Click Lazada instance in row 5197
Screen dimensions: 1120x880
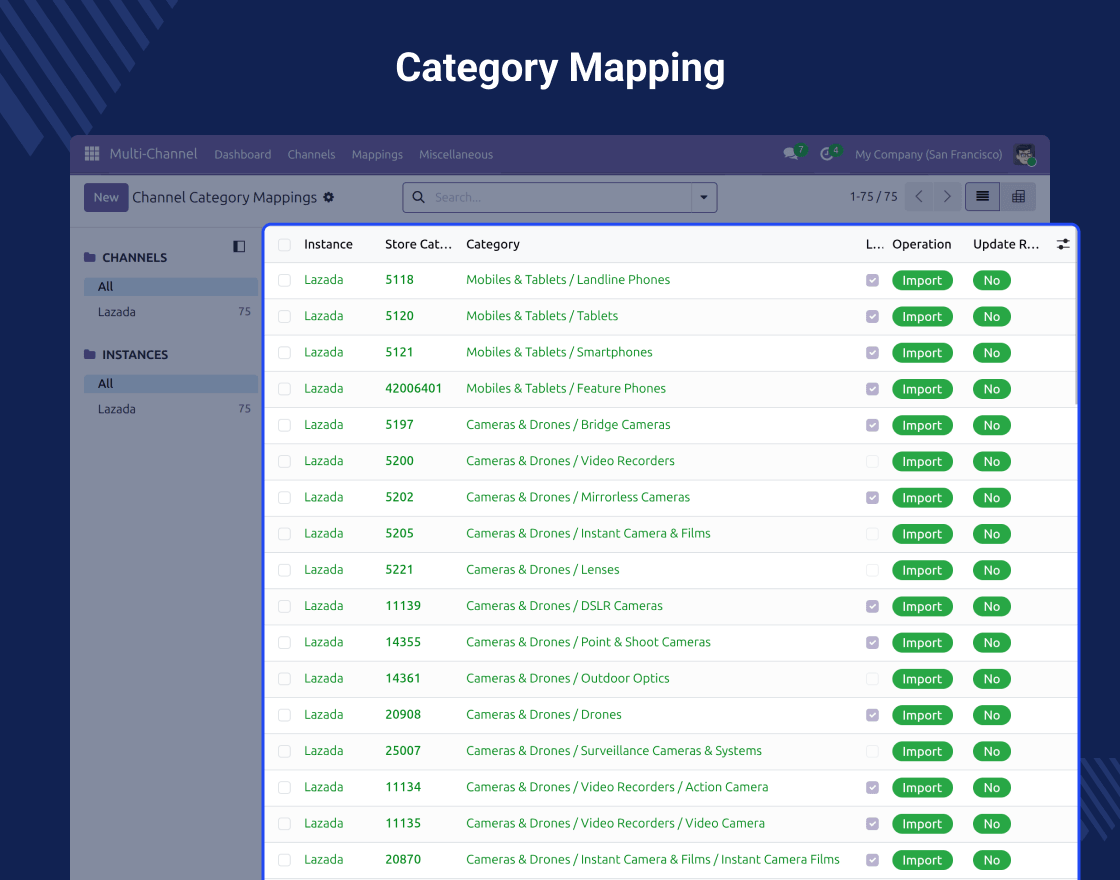pyautogui.click(x=324, y=425)
